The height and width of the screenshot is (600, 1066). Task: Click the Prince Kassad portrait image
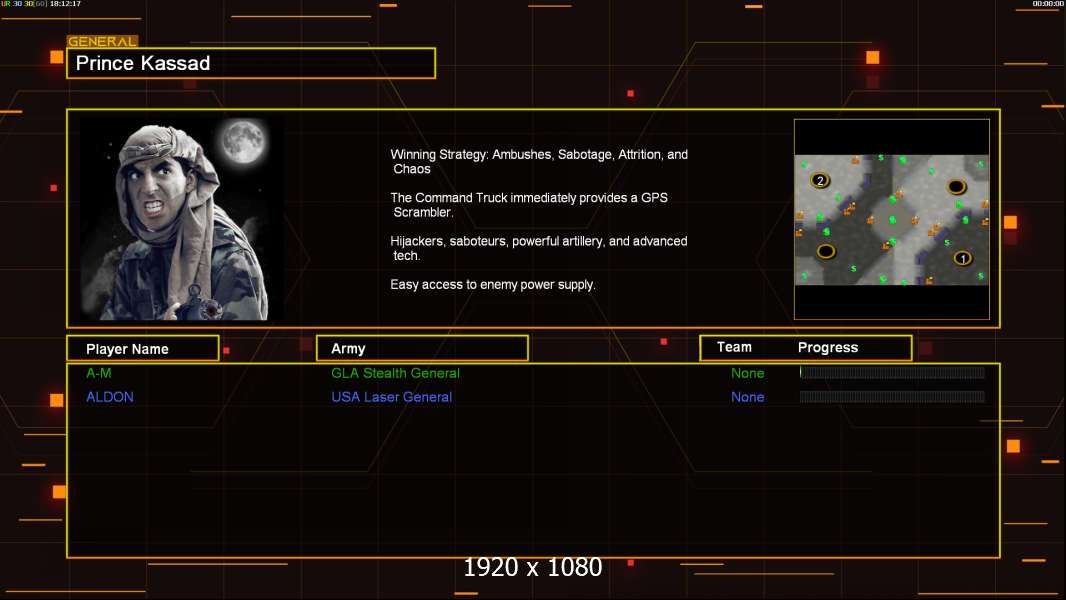click(x=182, y=219)
